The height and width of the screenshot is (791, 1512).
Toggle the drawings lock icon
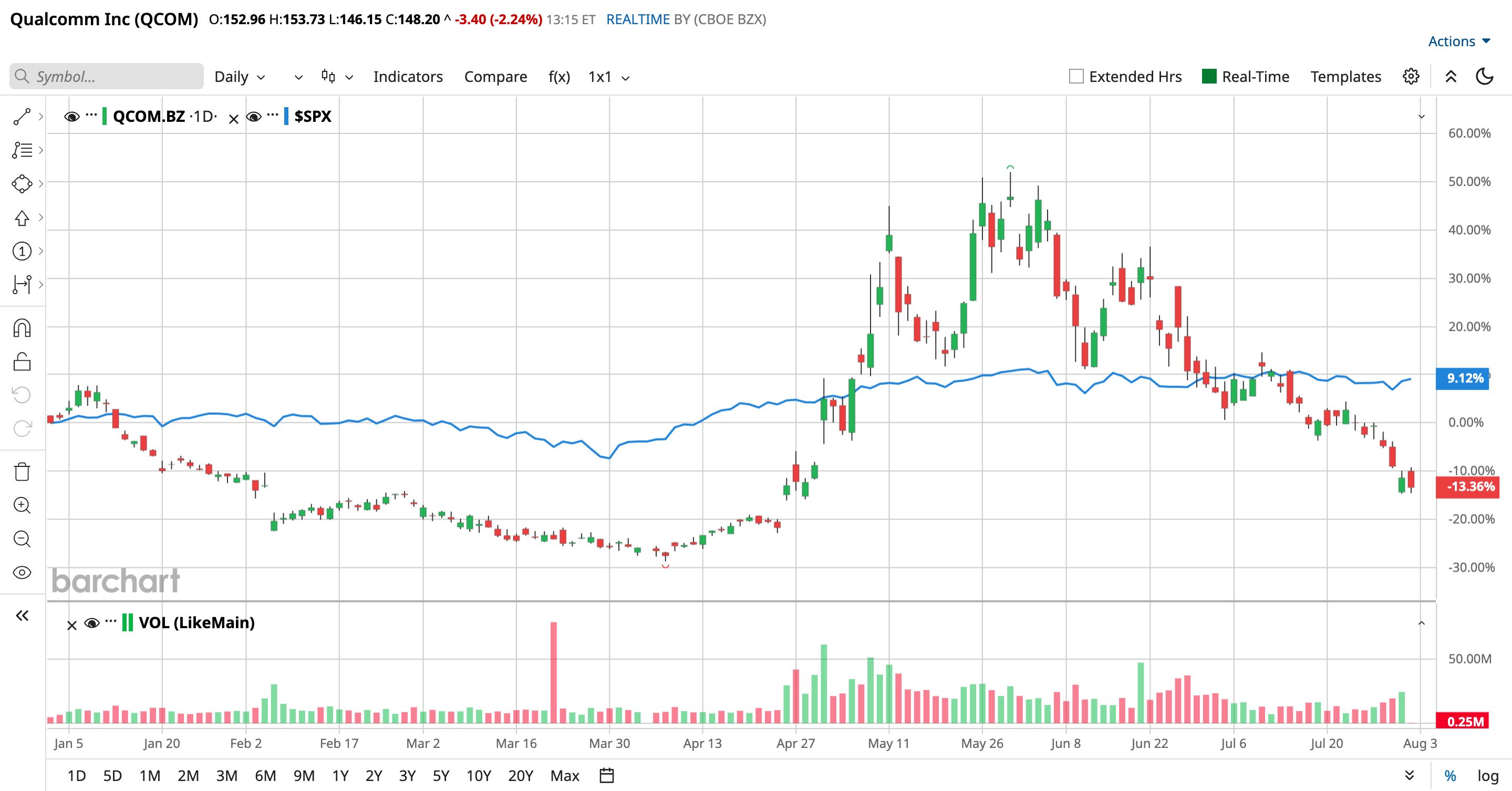(x=22, y=361)
